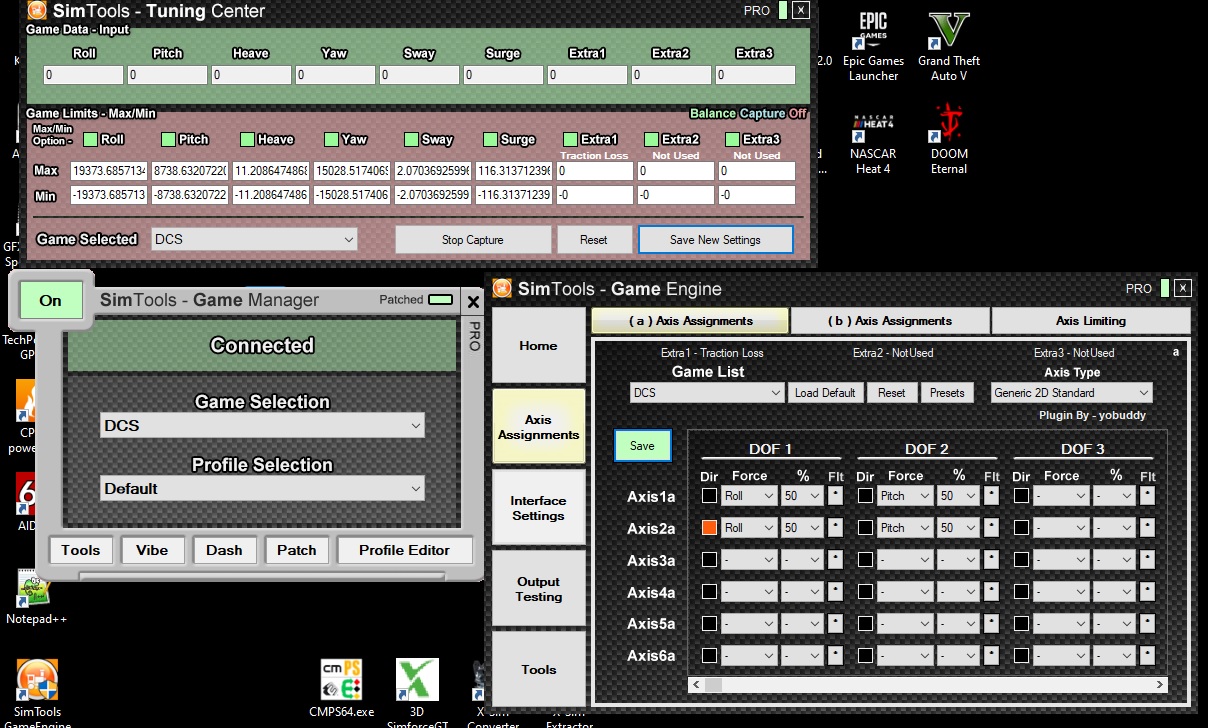Launch DOOM Eternal desktop shortcut
Viewport: 1208px width, 728px height.
point(949,139)
